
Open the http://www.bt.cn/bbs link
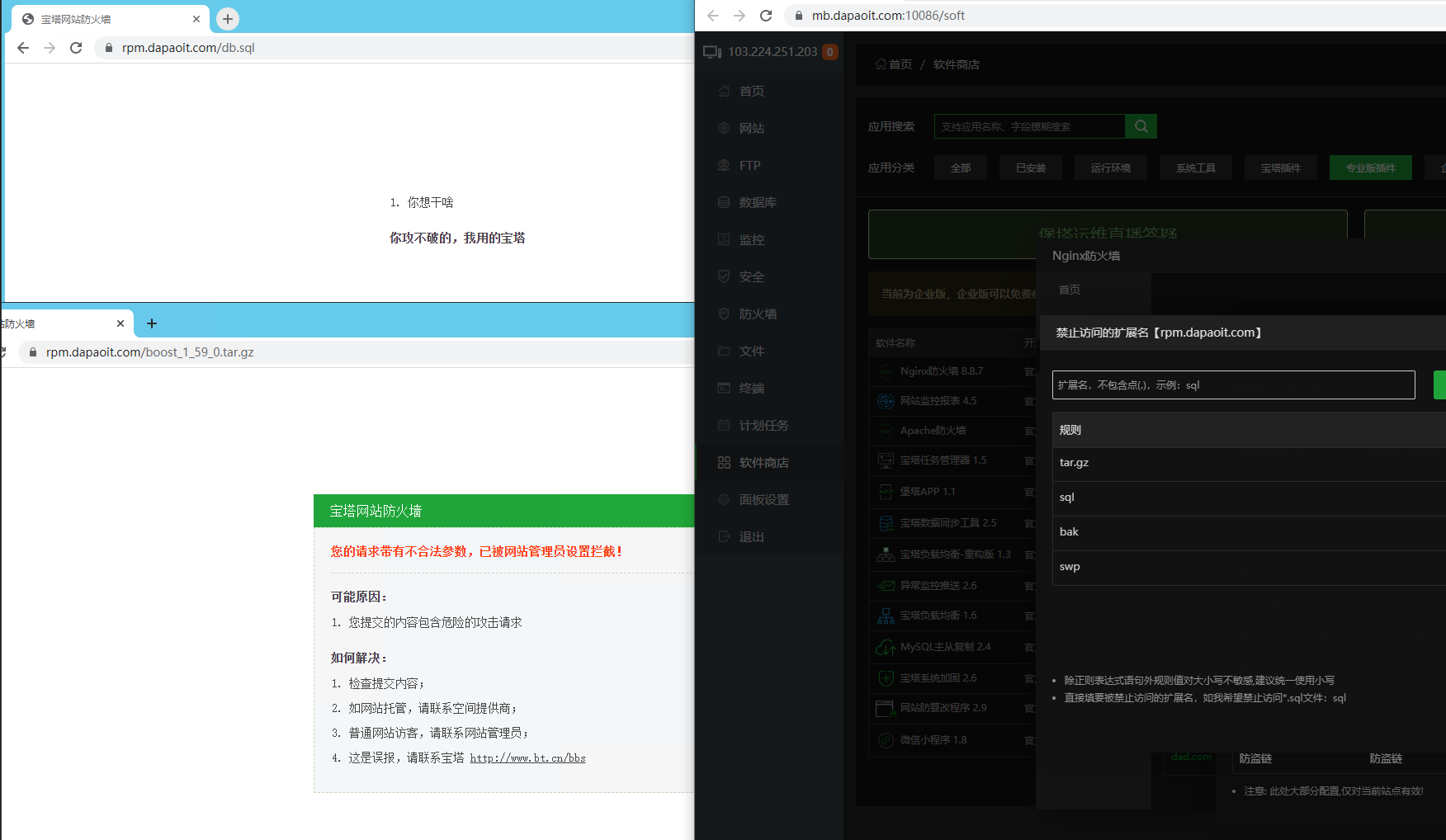coord(527,757)
